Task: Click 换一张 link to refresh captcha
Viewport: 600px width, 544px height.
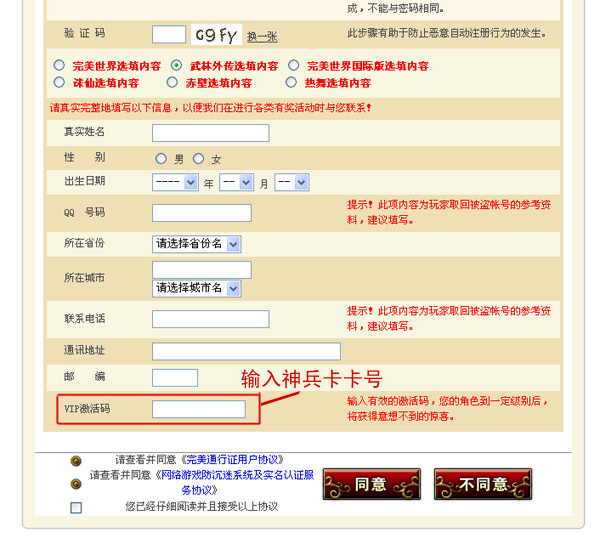Action: click(262, 36)
